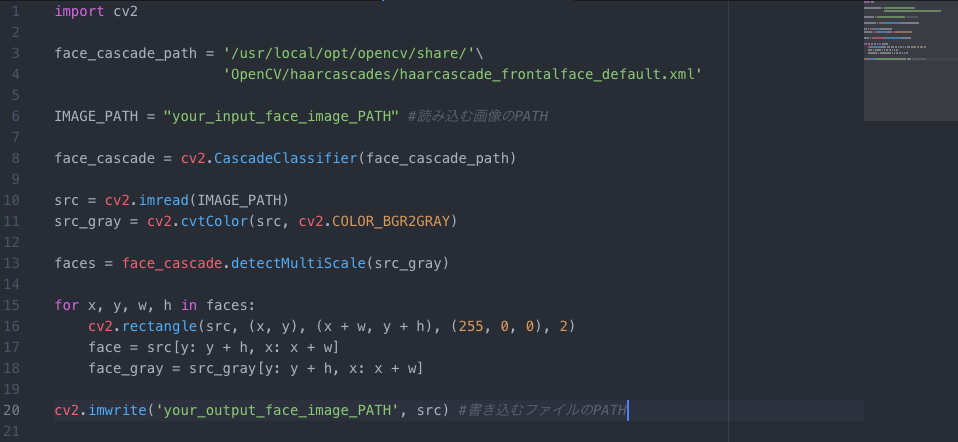Click the 'import' keyword on line 1

tap(79, 11)
